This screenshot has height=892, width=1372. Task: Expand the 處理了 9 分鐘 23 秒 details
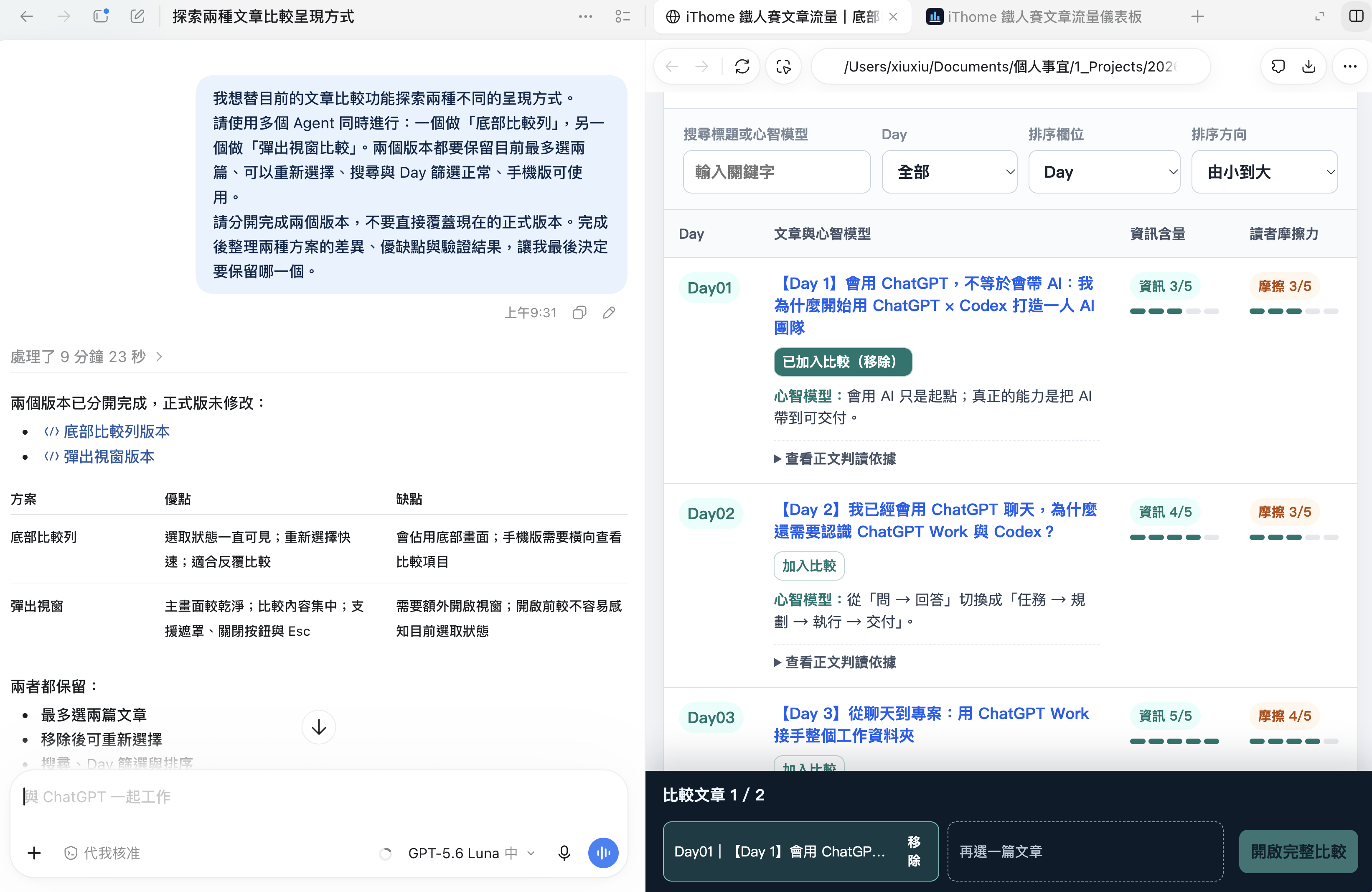(86, 356)
